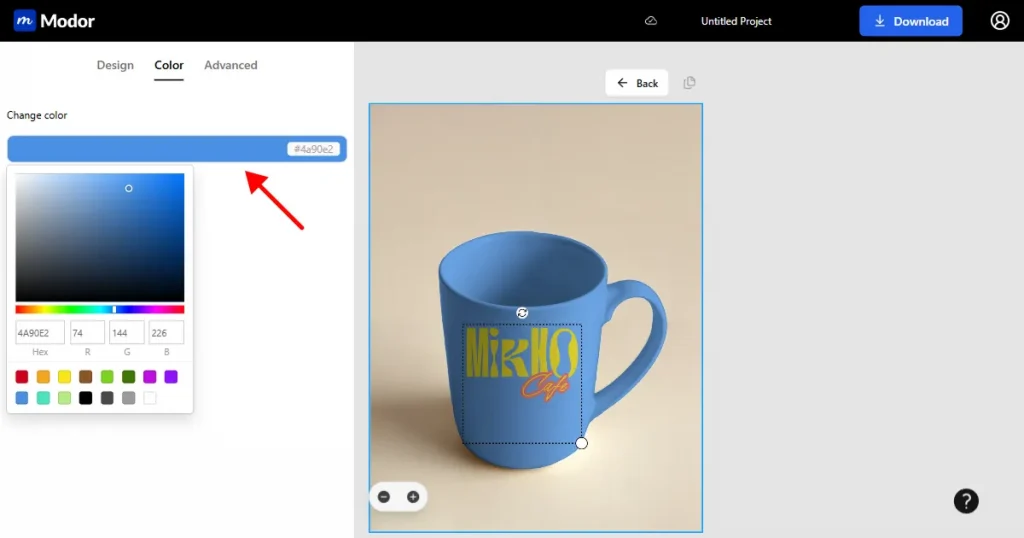Pick the blue color swatch

click(22, 398)
